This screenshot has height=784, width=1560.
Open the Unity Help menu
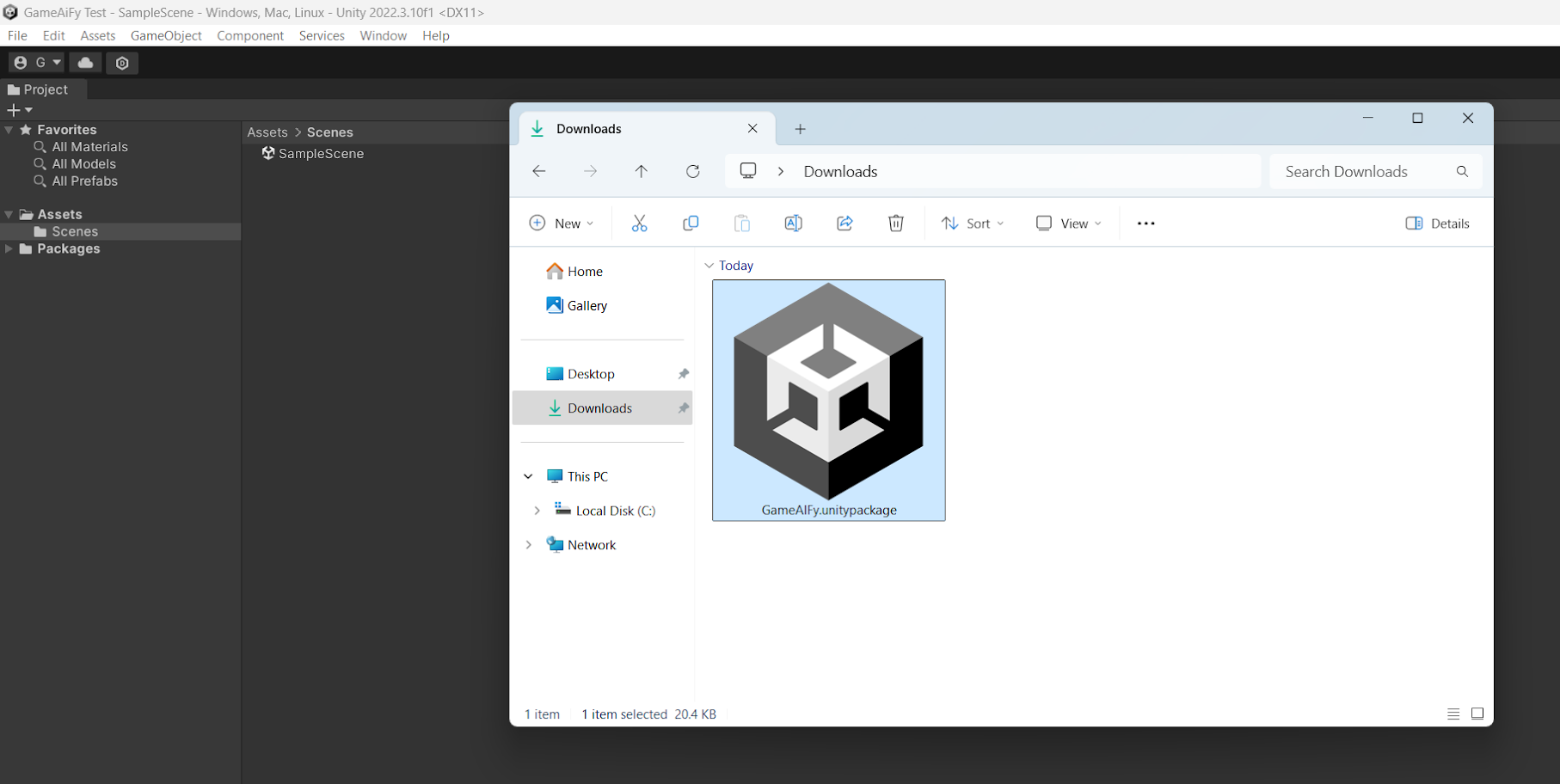pyautogui.click(x=436, y=35)
